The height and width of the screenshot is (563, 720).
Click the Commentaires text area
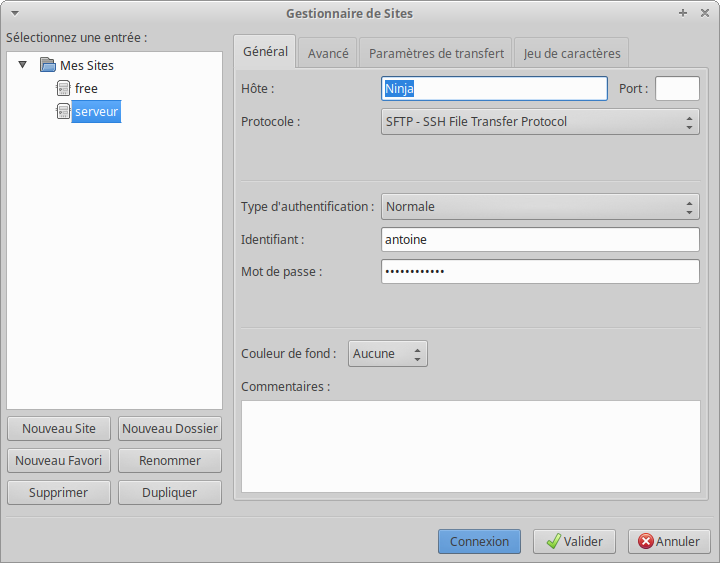pyautogui.click(x=471, y=446)
